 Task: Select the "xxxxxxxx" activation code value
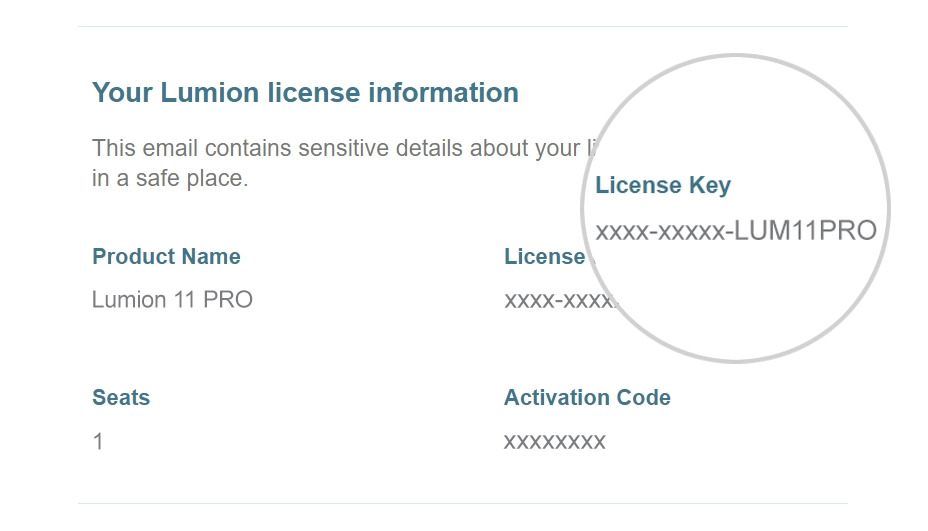[554, 441]
